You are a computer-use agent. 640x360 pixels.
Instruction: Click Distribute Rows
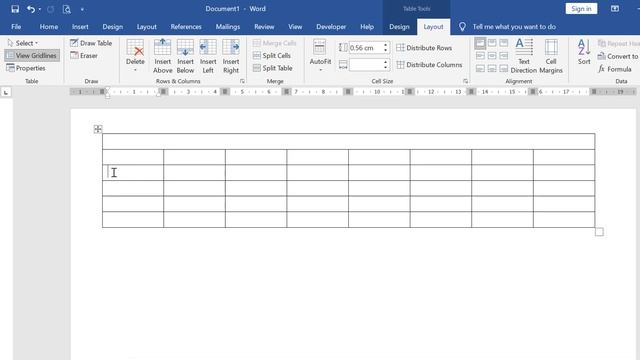[x=424, y=48]
